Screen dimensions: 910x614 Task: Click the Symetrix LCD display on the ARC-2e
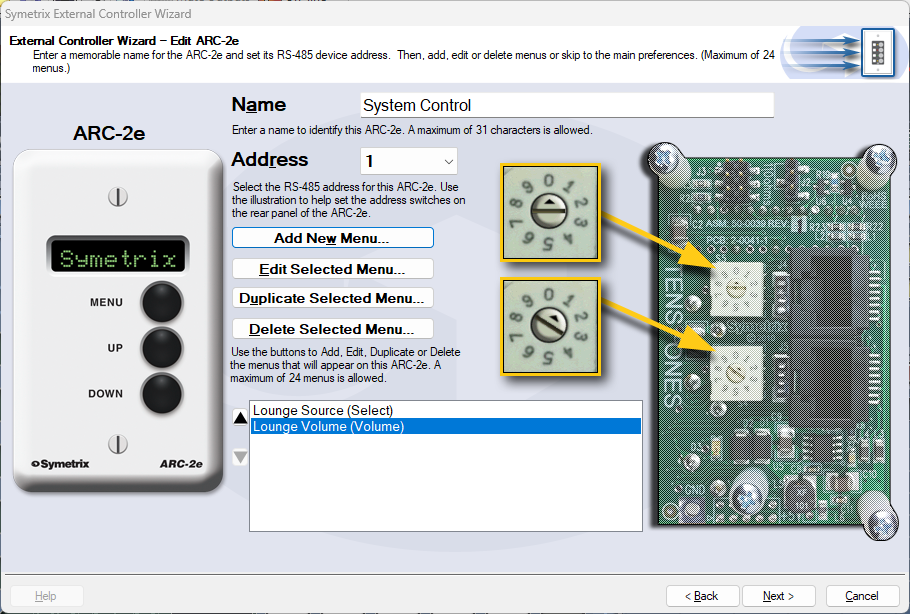[118, 259]
